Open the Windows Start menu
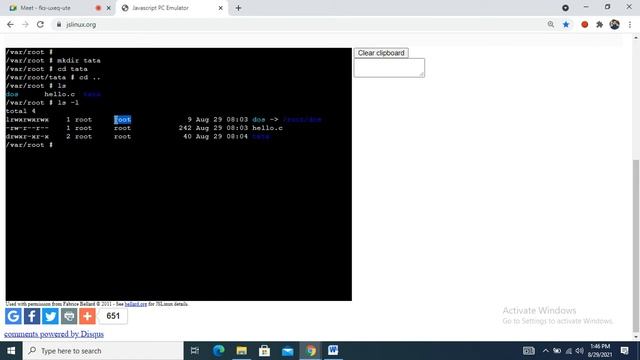The width and height of the screenshot is (640, 360). tap(11, 351)
